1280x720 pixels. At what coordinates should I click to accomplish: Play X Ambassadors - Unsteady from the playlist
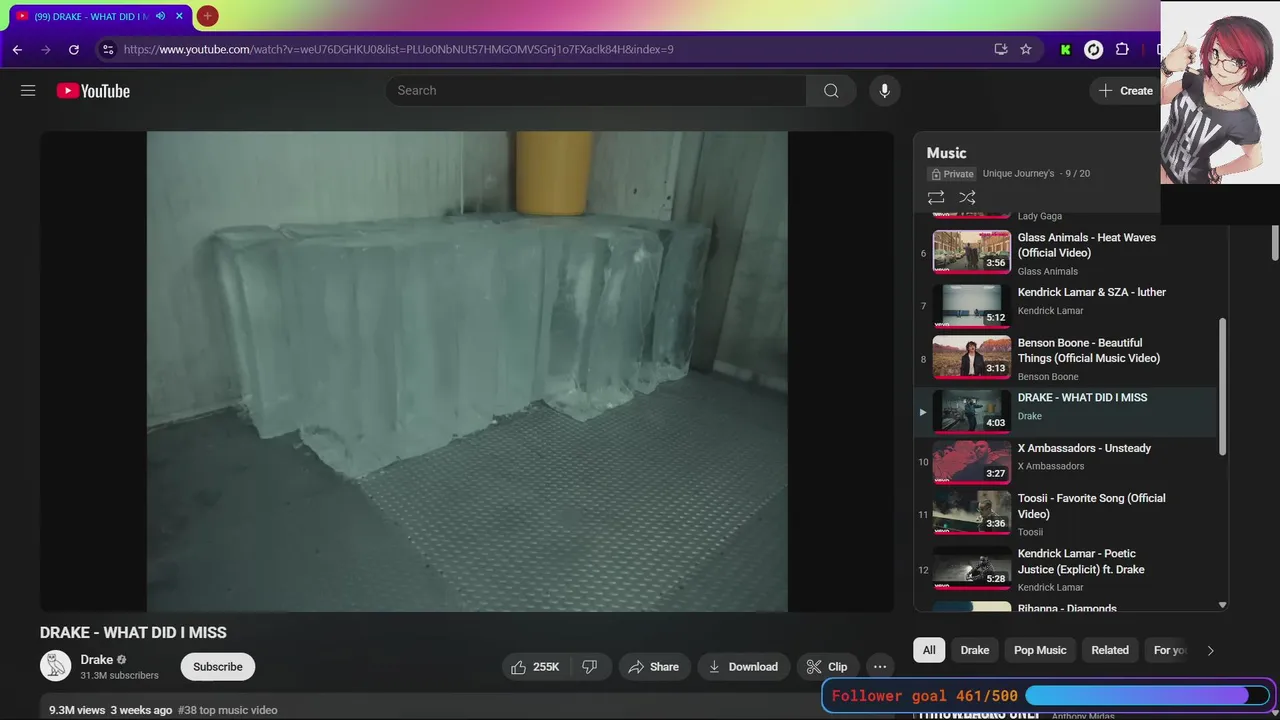(1065, 461)
